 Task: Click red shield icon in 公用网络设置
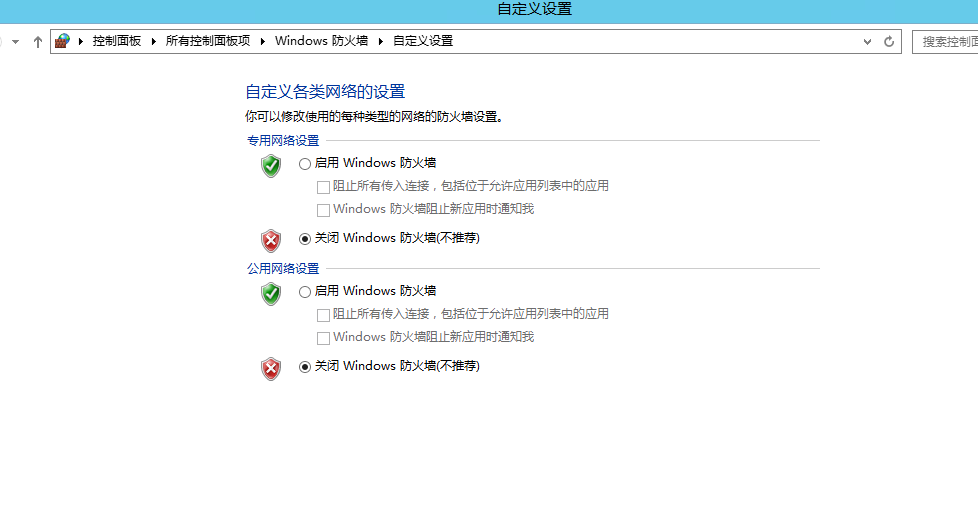271,369
